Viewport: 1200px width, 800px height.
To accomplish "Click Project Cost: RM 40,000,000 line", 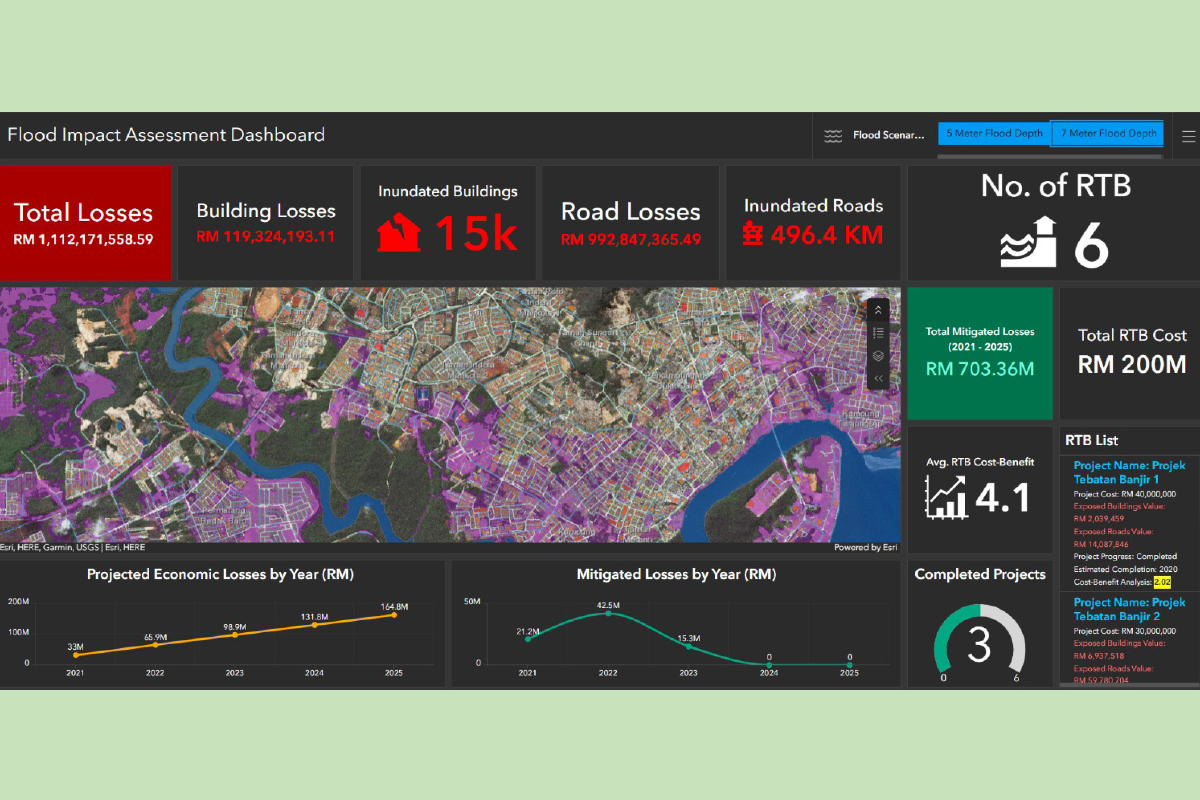I will pyautogui.click(x=1125, y=494).
